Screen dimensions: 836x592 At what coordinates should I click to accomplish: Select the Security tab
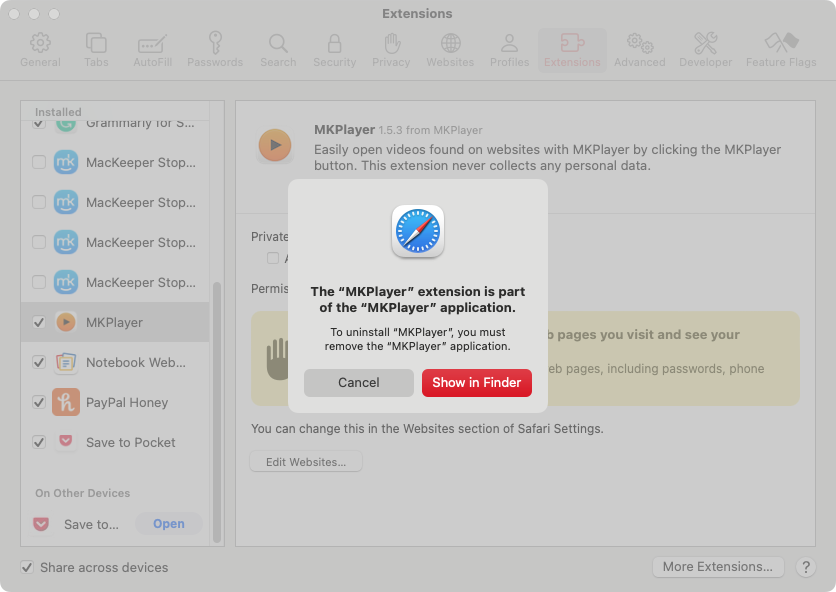[334, 50]
